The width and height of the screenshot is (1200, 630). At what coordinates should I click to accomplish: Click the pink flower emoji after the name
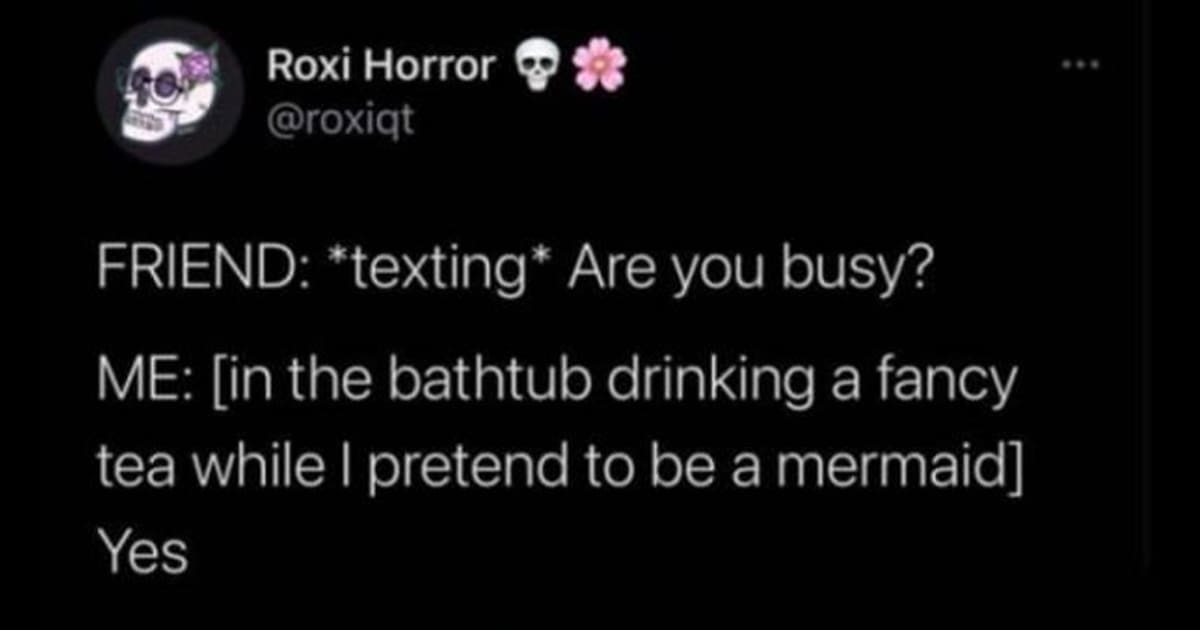597,66
